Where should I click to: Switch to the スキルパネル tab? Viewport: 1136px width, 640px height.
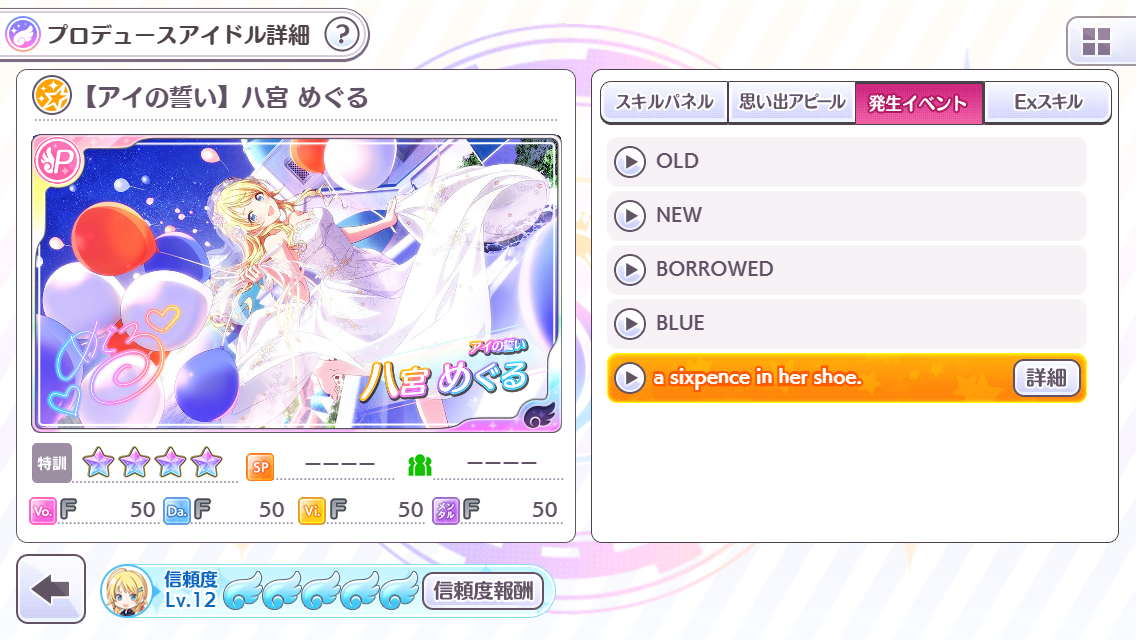pyautogui.click(x=664, y=102)
